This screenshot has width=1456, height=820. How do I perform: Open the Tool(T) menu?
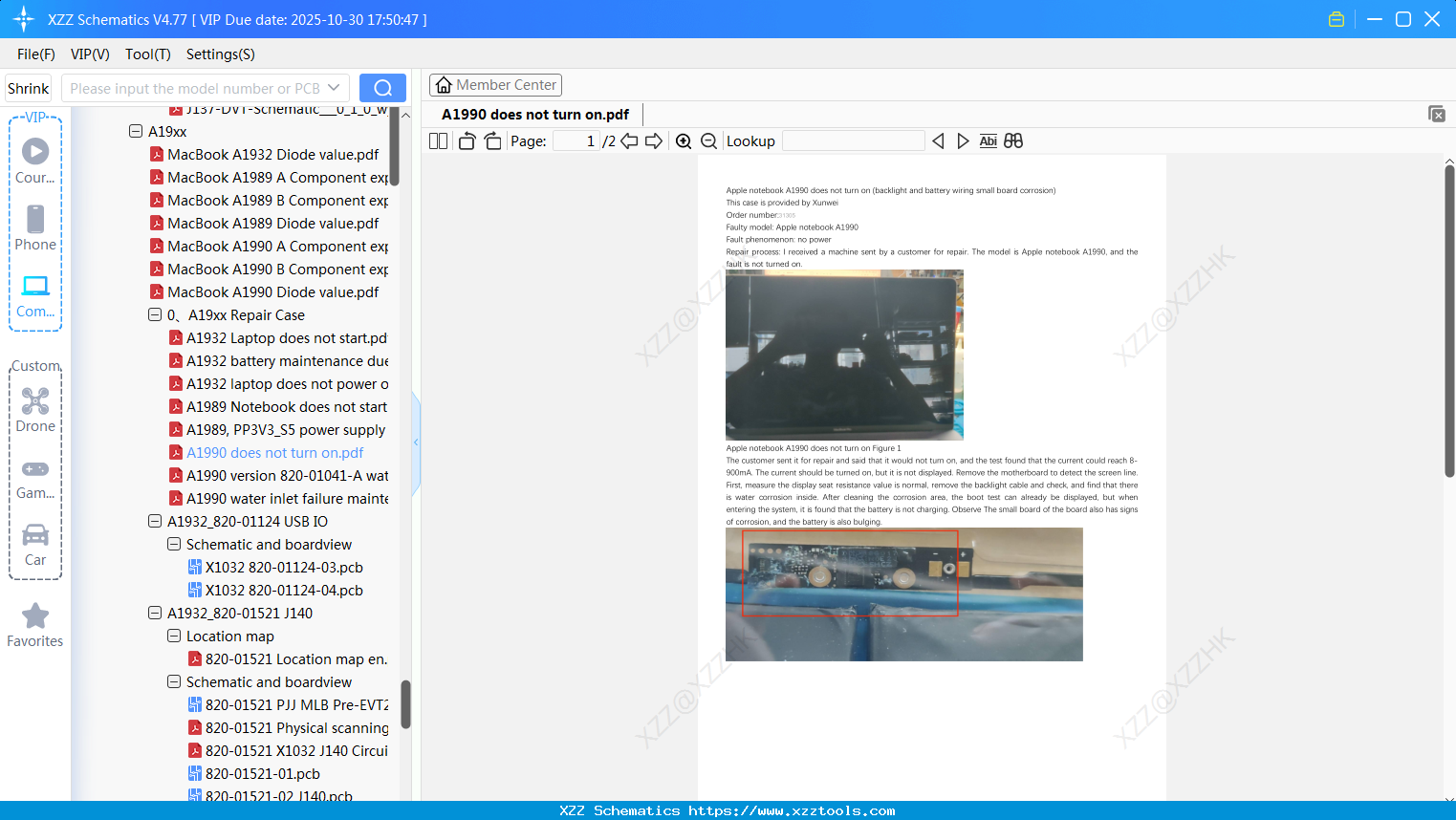pos(148,54)
